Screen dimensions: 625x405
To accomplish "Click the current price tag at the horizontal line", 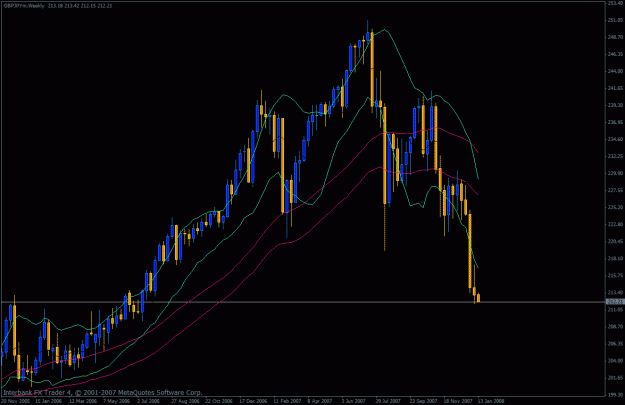I will pos(615,302).
